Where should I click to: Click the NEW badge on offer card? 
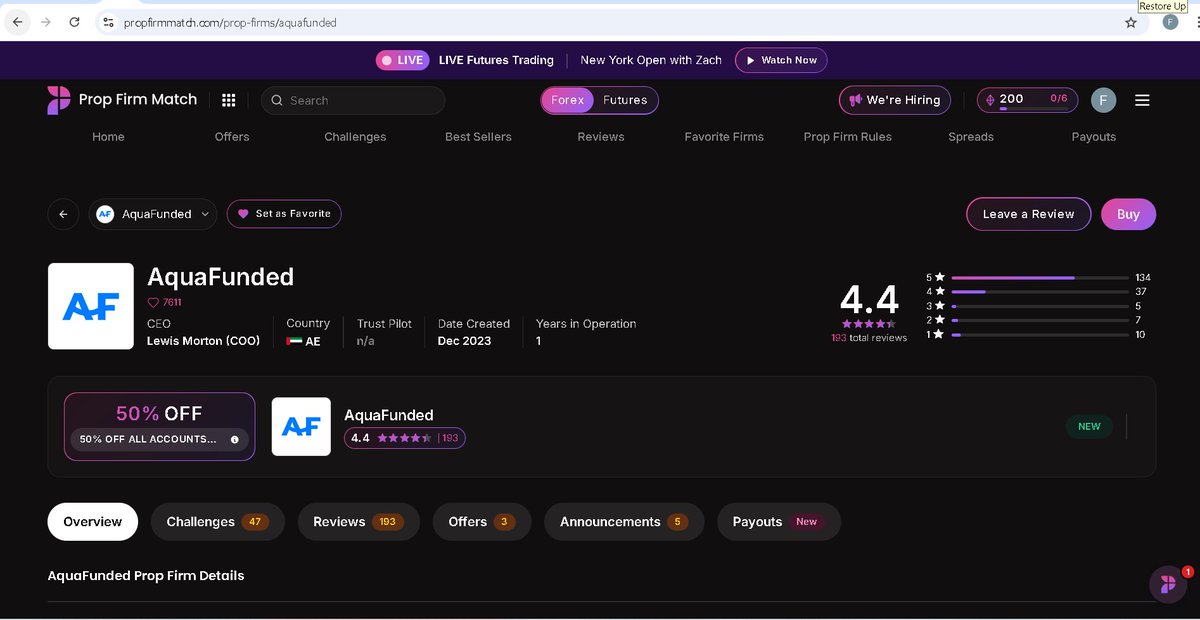(x=1089, y=426)
